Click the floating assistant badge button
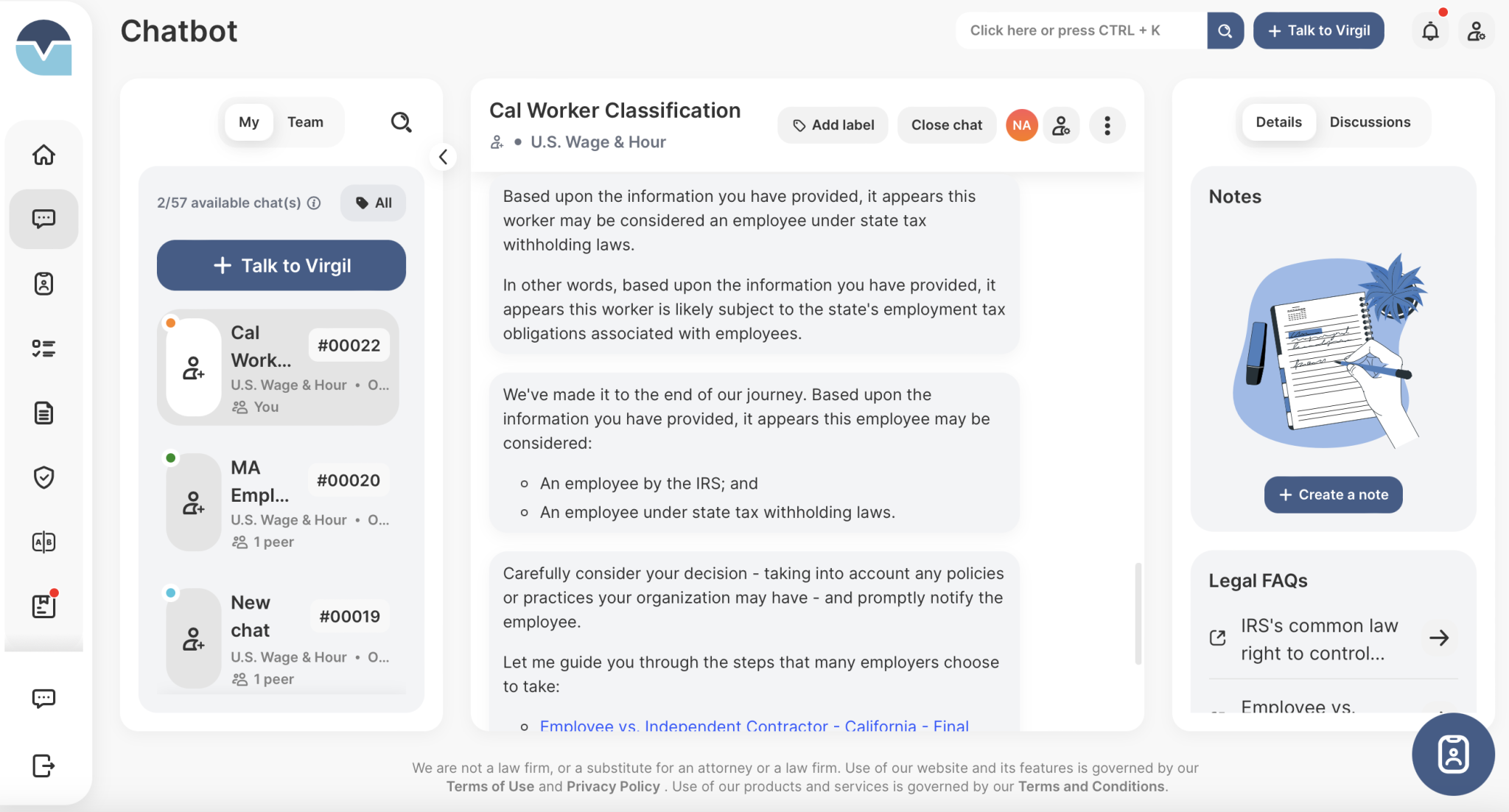1509x812 pixels. [x=1453, y=754]
